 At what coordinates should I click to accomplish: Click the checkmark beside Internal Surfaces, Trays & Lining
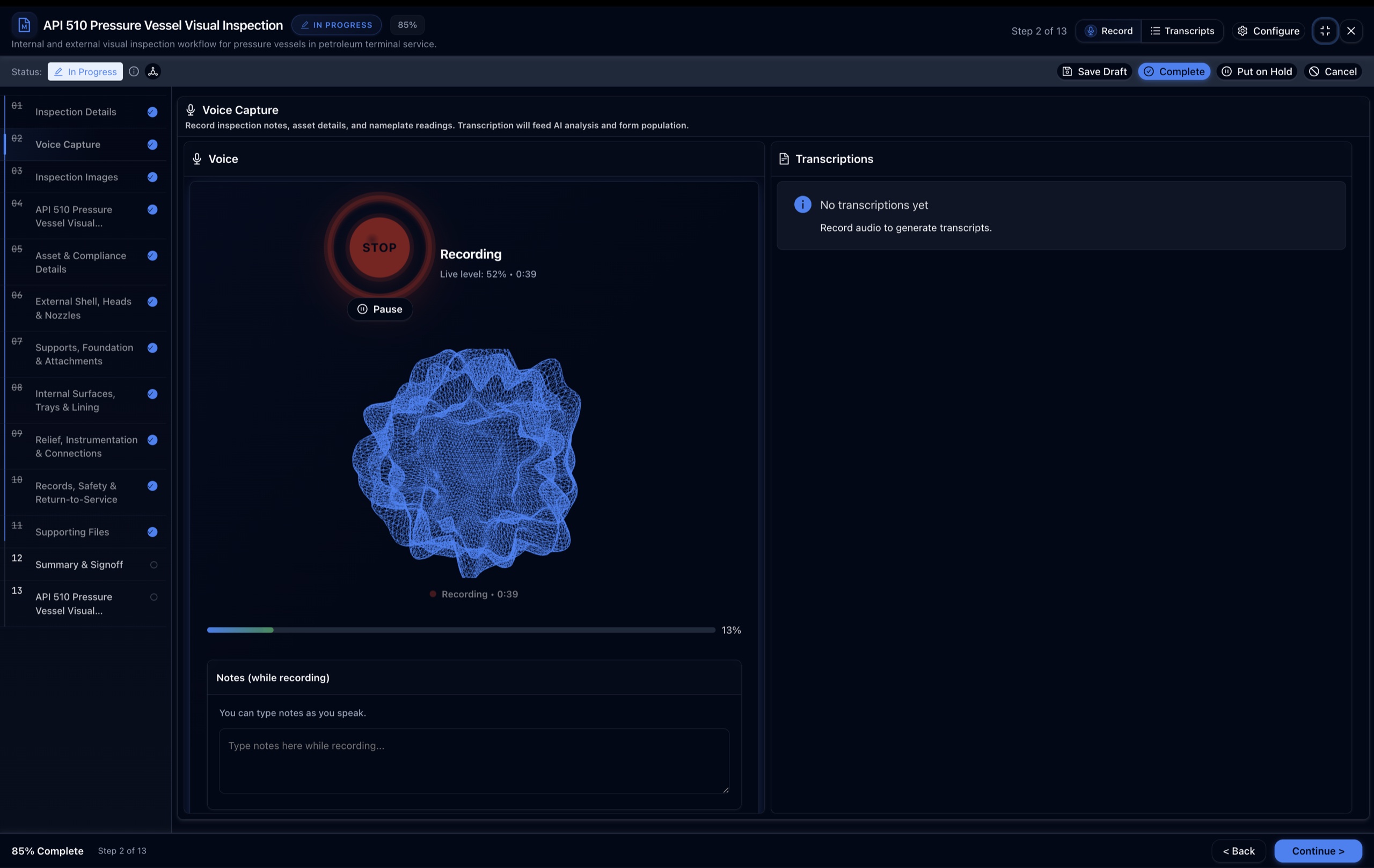click(152, 394)
